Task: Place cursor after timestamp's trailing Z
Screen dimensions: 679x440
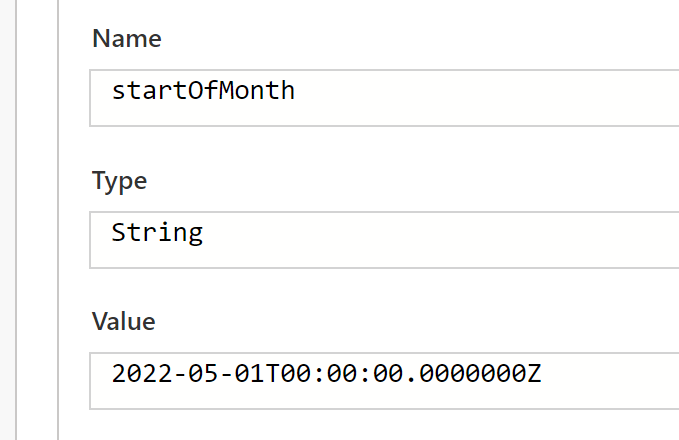Action: (x=543, y=375)
